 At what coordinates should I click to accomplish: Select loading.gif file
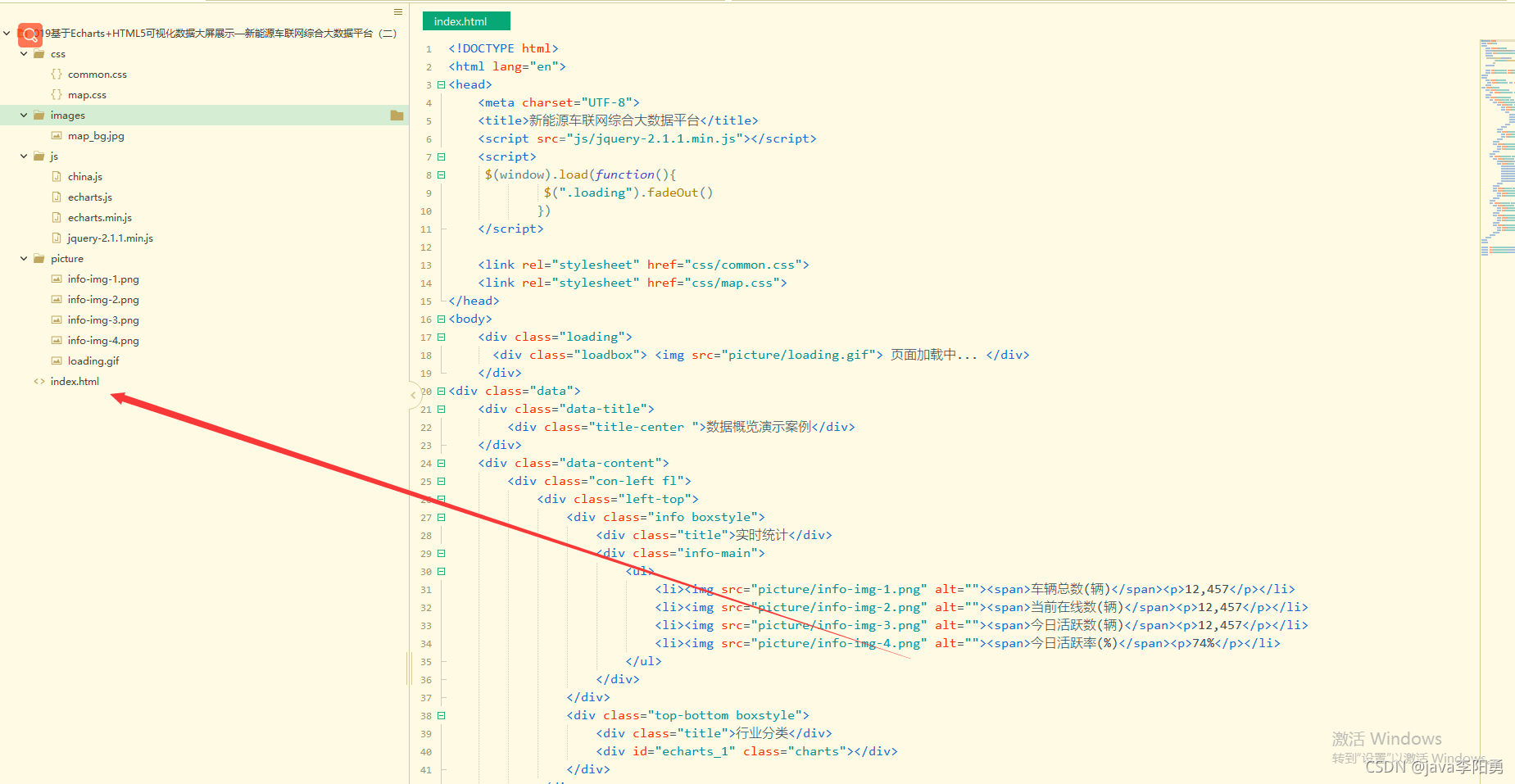(x=93, y=361)
